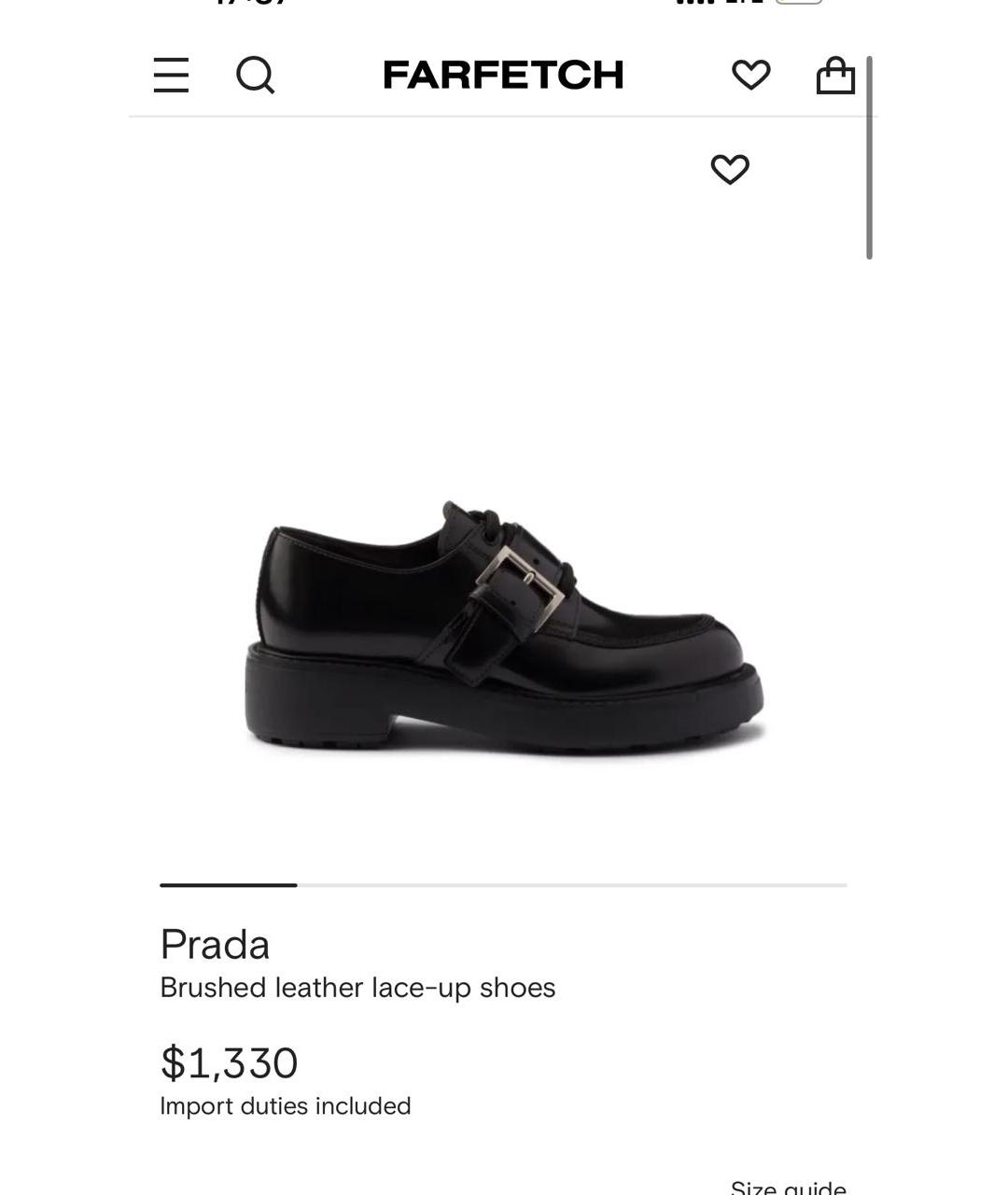1008x1195 pixels.
Task: Tap the "Import duties included" note
Action: (286, 1106)
